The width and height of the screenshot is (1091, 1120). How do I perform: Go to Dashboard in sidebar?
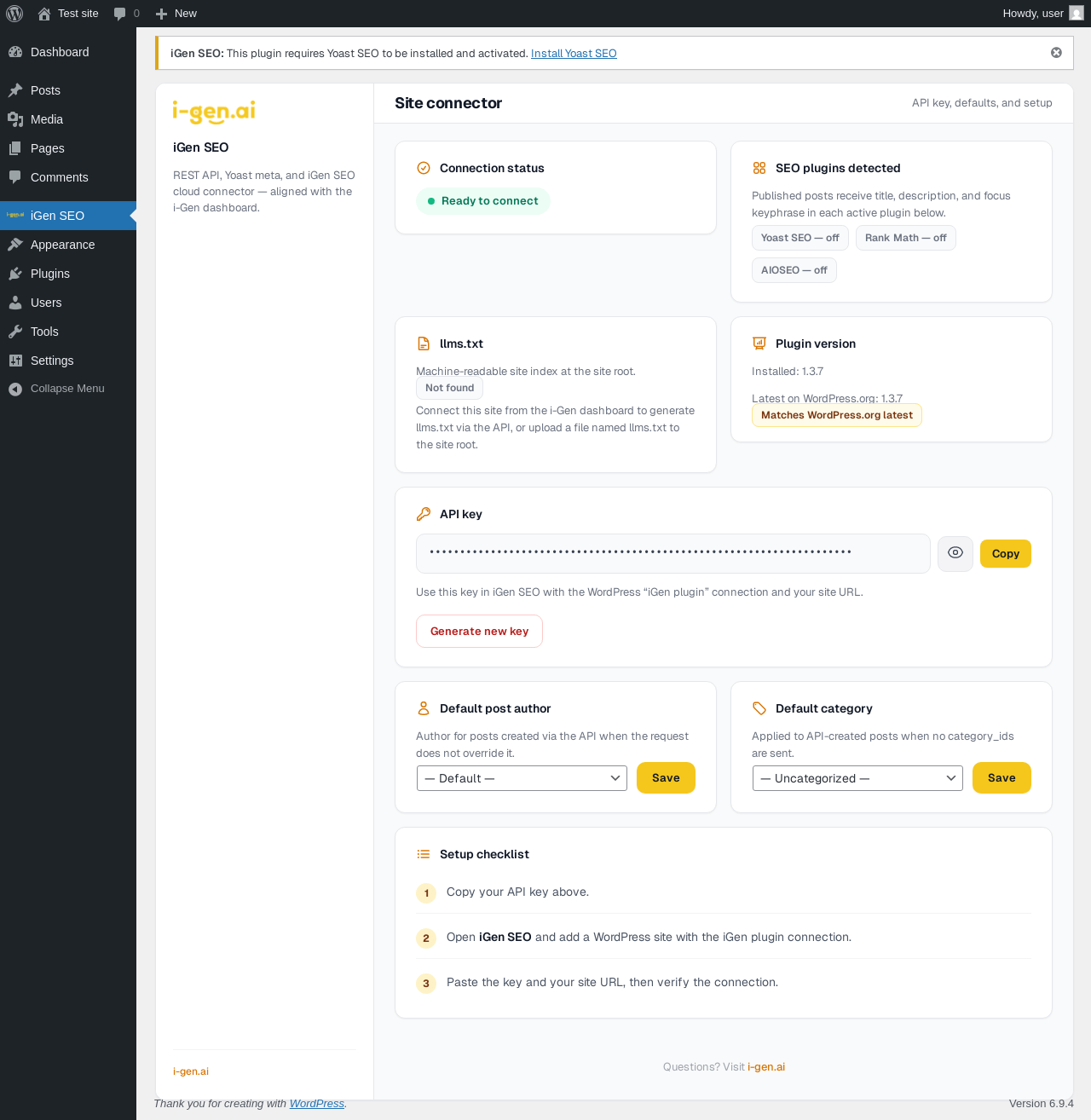[68, 52]
